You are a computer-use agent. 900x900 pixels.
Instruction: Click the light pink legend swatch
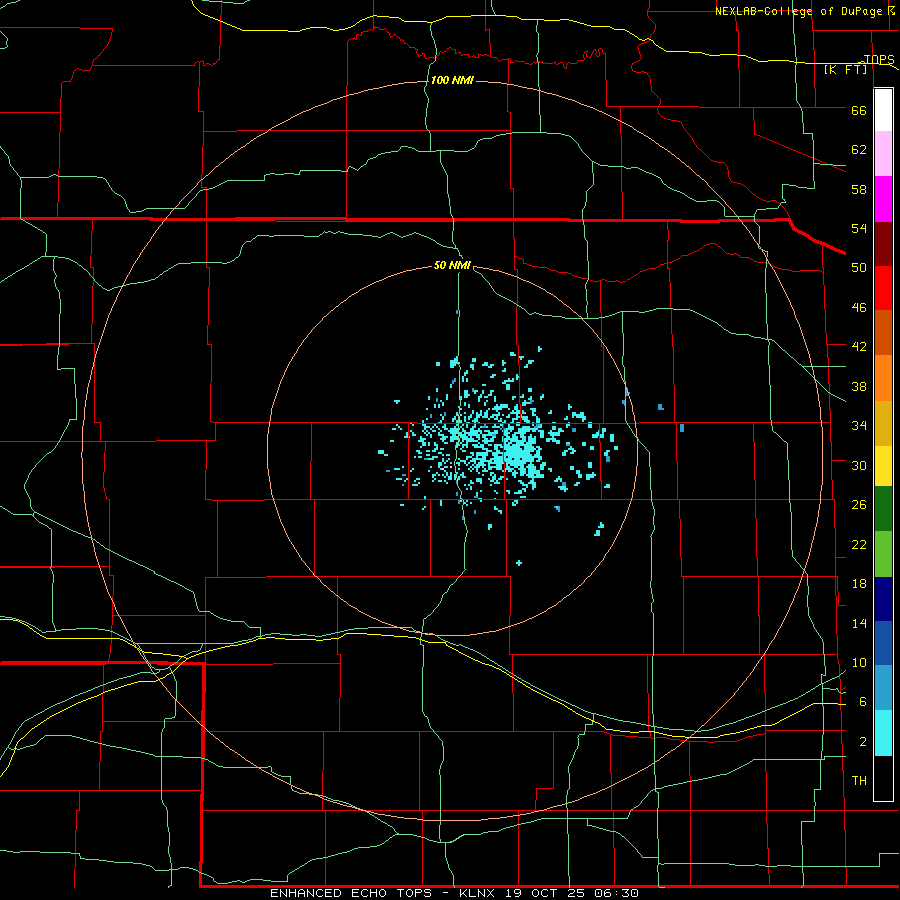pyautogui.click(x=883, y=154)
